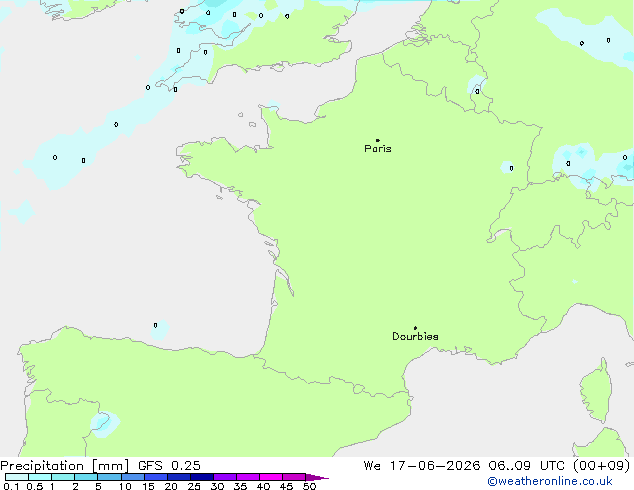The image size is (634, 490).
Task: Click the '0.5' legend scale value
Action: (35, 486)
